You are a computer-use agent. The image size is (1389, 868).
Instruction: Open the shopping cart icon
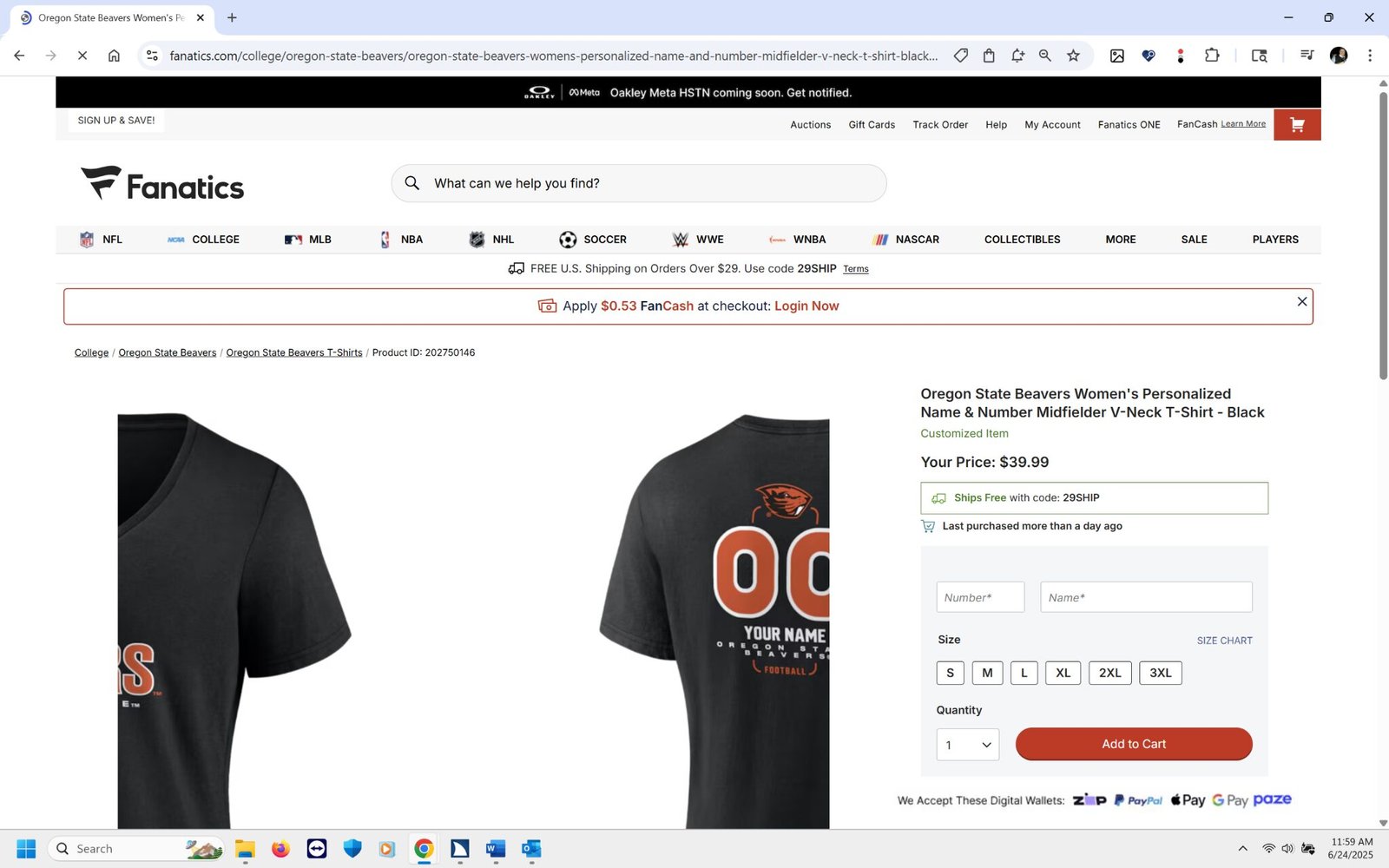[x=1297, y=125]
